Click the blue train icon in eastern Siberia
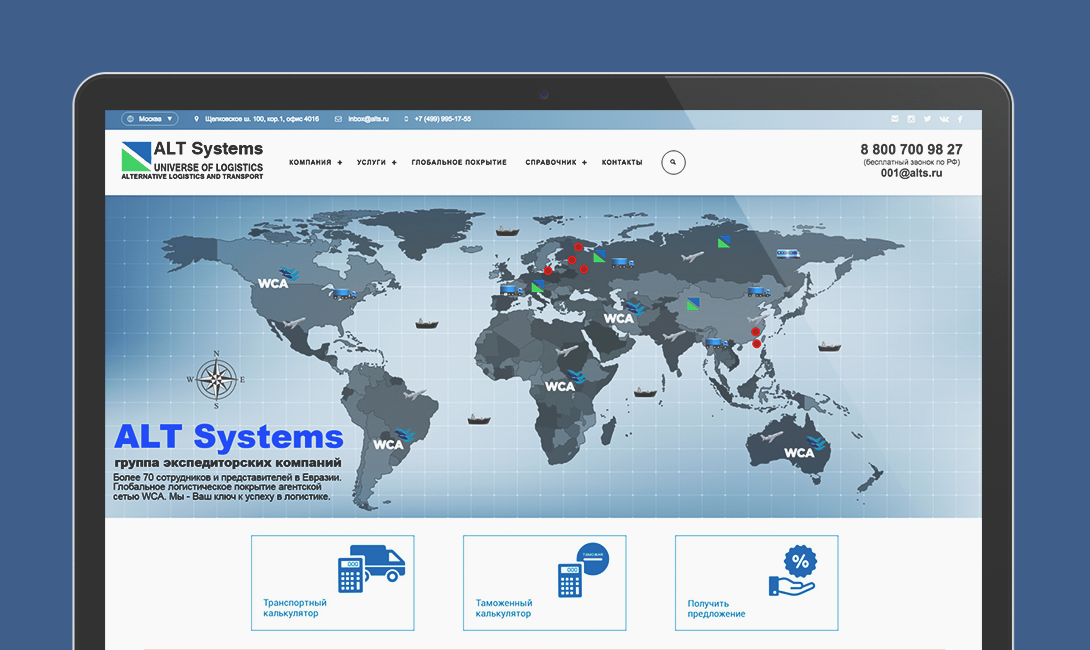Screen dimensions: 1090x650 point(788,254)
